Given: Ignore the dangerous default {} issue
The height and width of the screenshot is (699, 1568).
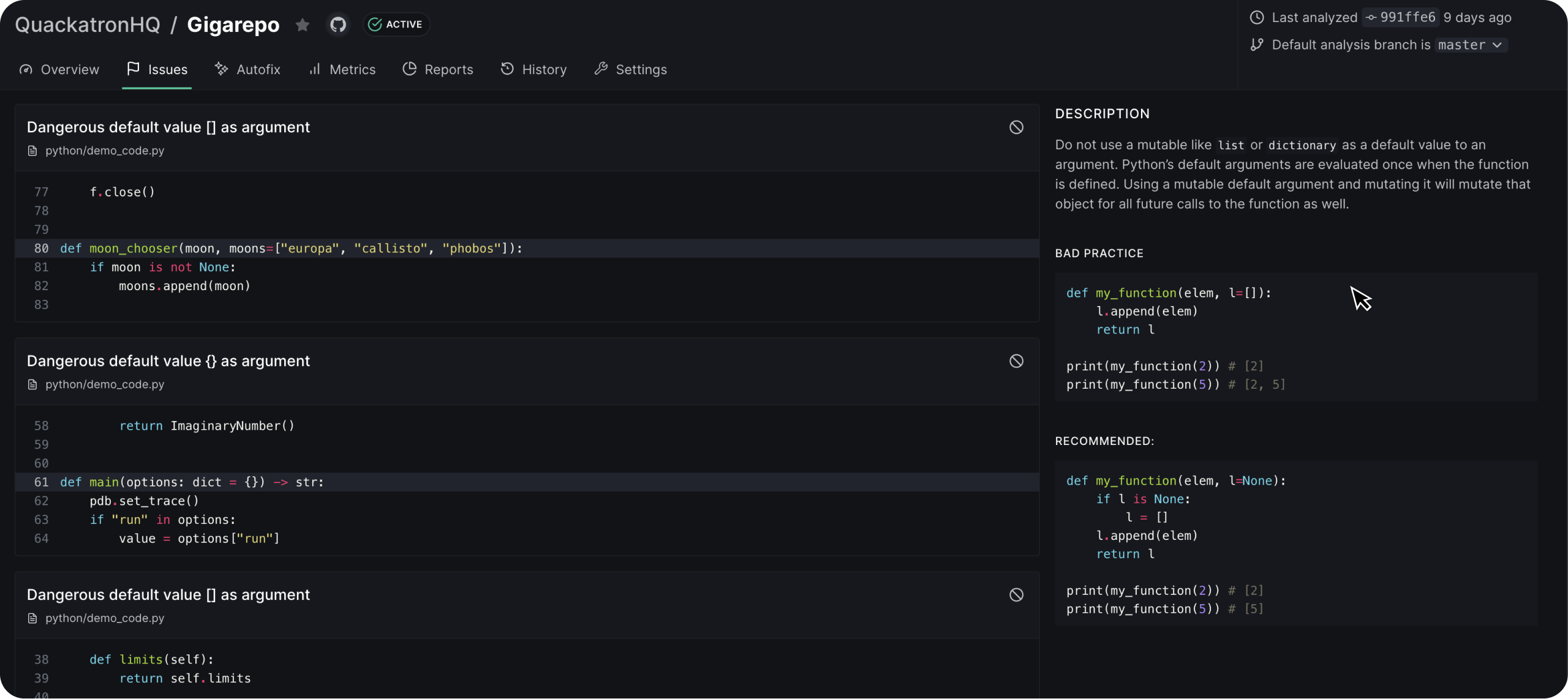Looking at the screenshot, I should click(1016, 361).
